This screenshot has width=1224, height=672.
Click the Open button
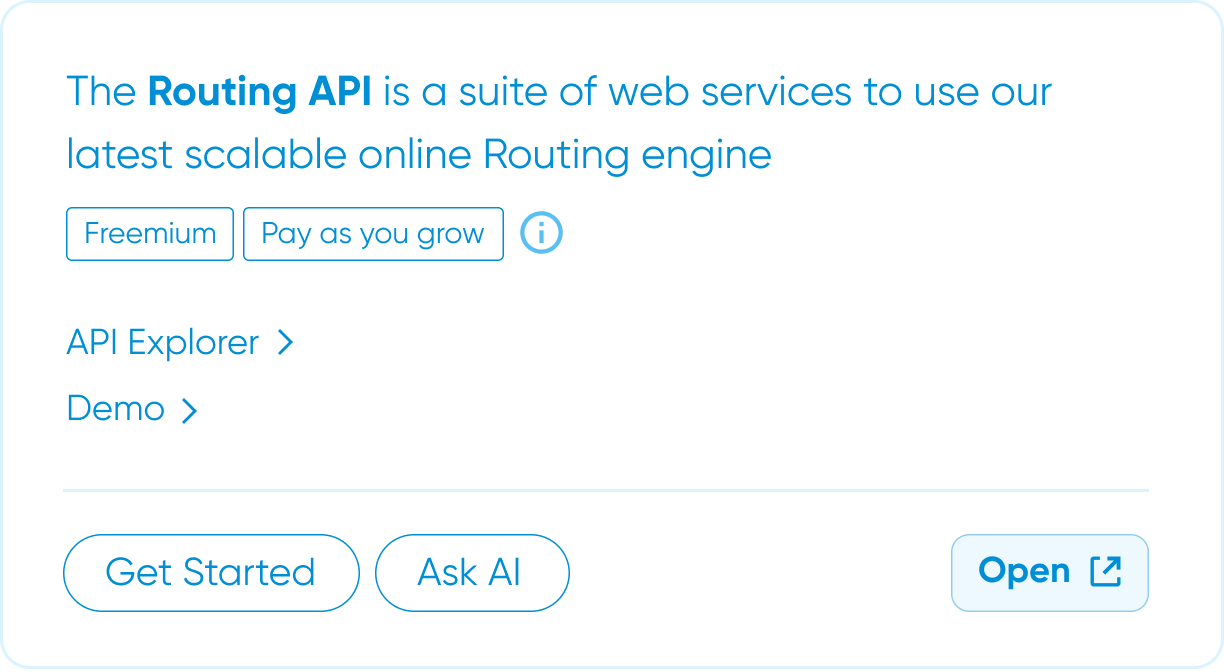click(1048, 572)
